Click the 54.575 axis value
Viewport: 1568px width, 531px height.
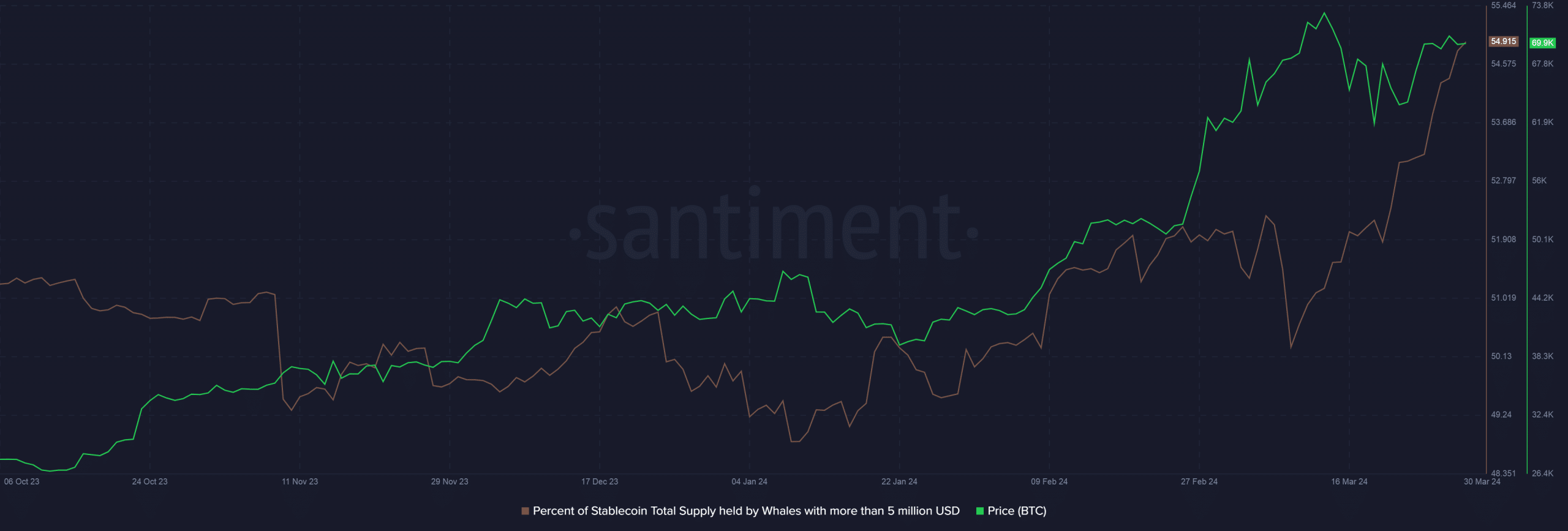[x=1504, y=64]
